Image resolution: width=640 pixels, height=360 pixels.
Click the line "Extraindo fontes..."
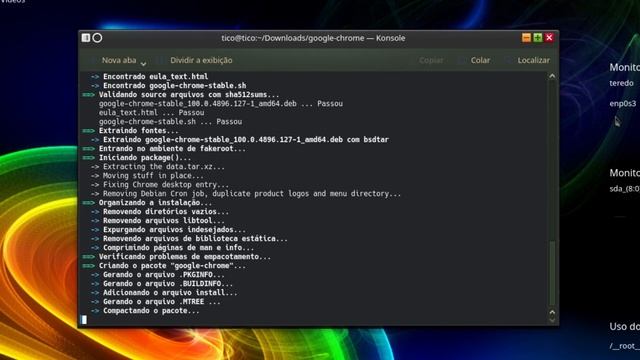tap(139, 131)
